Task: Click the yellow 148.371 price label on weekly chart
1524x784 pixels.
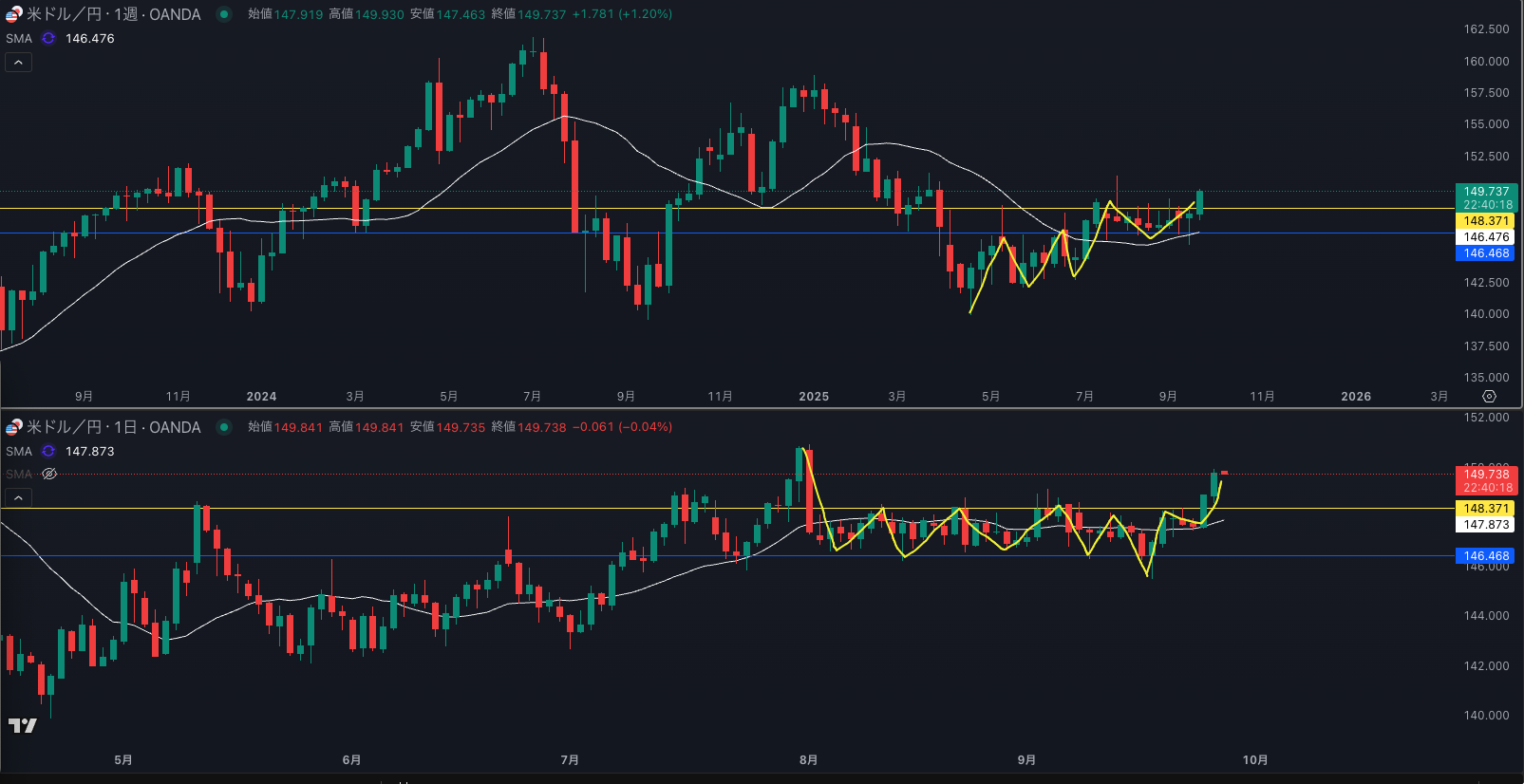Action: 1485,221
